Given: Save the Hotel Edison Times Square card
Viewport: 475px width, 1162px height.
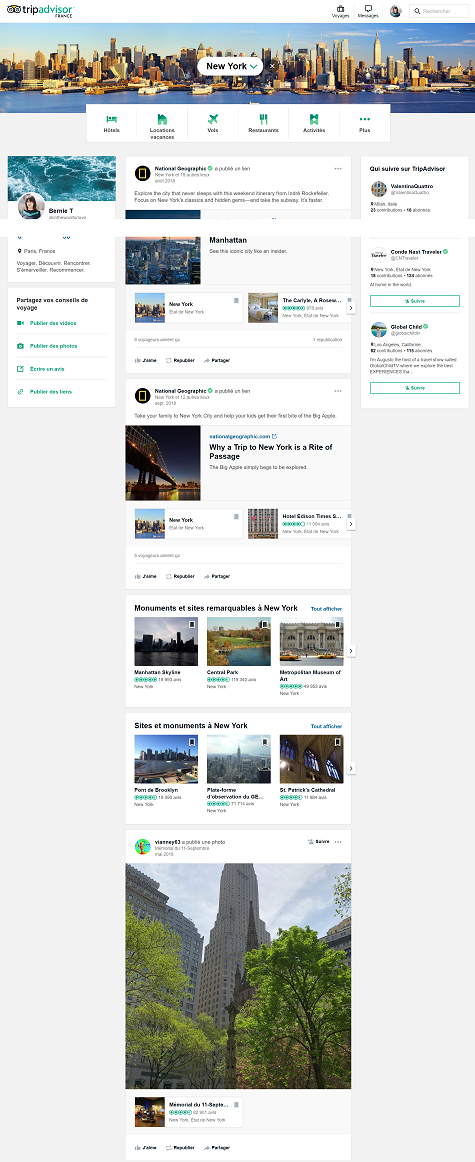Looking at the screenshot, I should 349,516.
